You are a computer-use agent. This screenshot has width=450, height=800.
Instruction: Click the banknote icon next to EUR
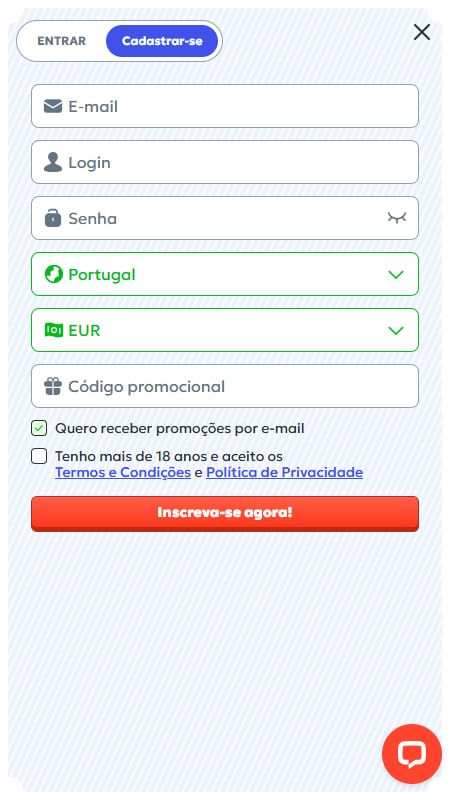tap(54, 330)
